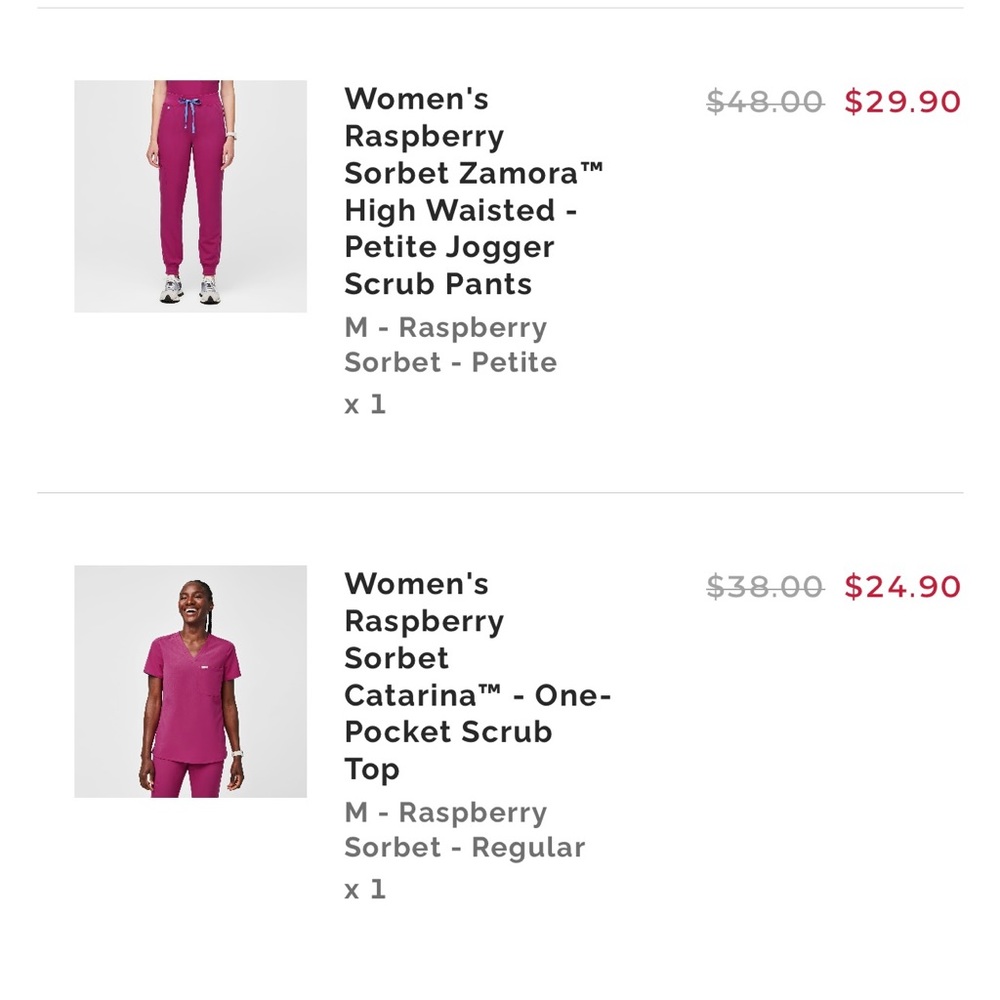1000x1000 pixels.
Task: Open the Catarina One-Pocket Scrub Top title
Action: 478,676
